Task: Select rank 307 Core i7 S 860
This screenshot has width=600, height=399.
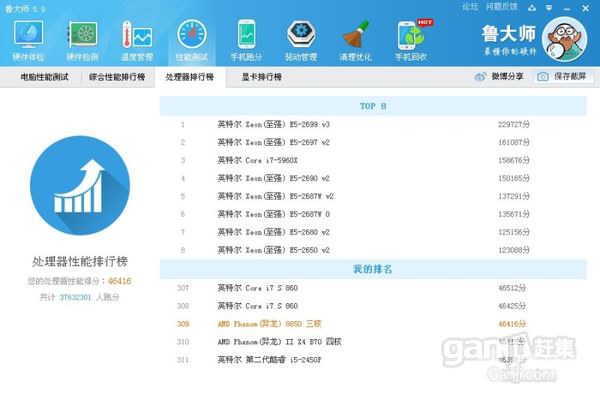Action: coord(373,288)
